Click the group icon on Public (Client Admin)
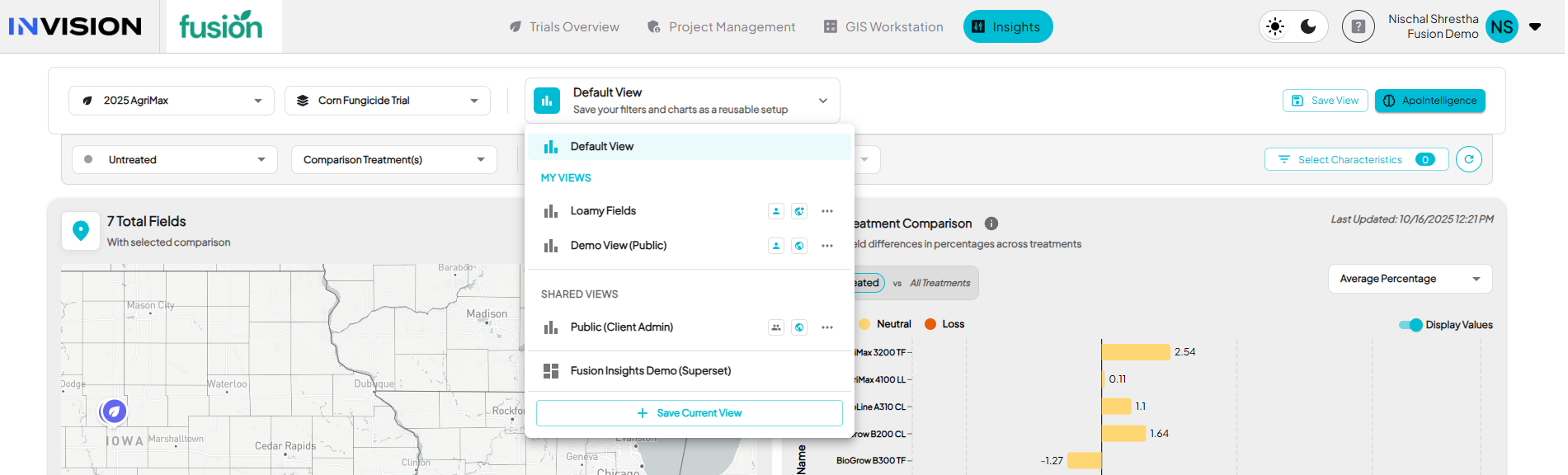 [x=775, y=327]
